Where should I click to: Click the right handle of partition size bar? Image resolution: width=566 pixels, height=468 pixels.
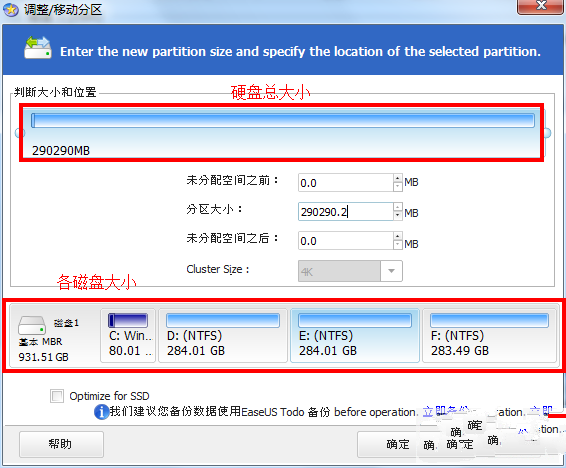click(x=547, y=133)
